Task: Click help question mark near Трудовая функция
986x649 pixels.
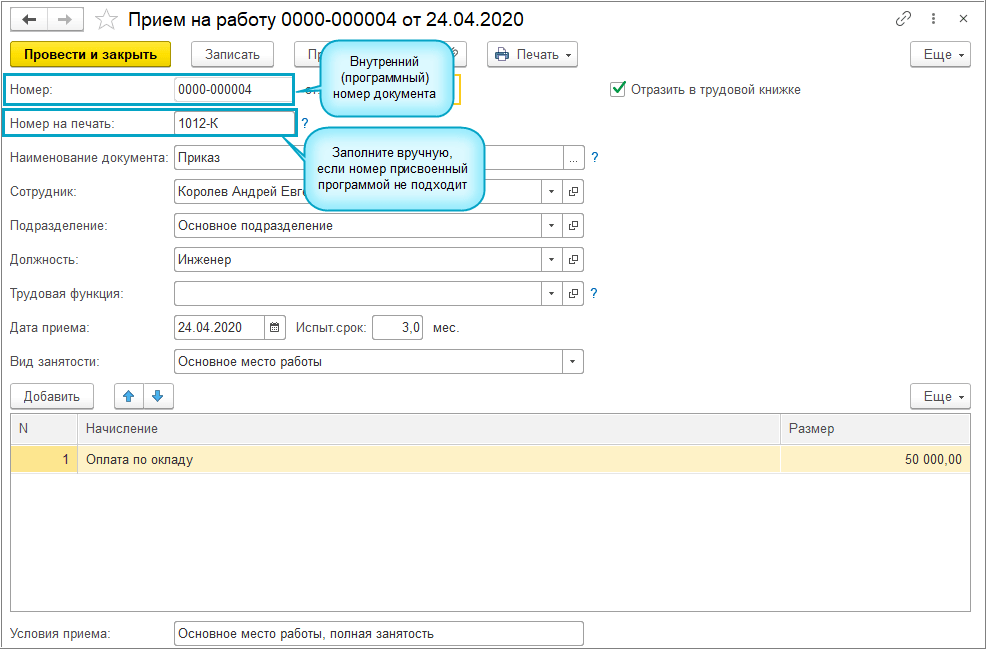Action: 594,294
